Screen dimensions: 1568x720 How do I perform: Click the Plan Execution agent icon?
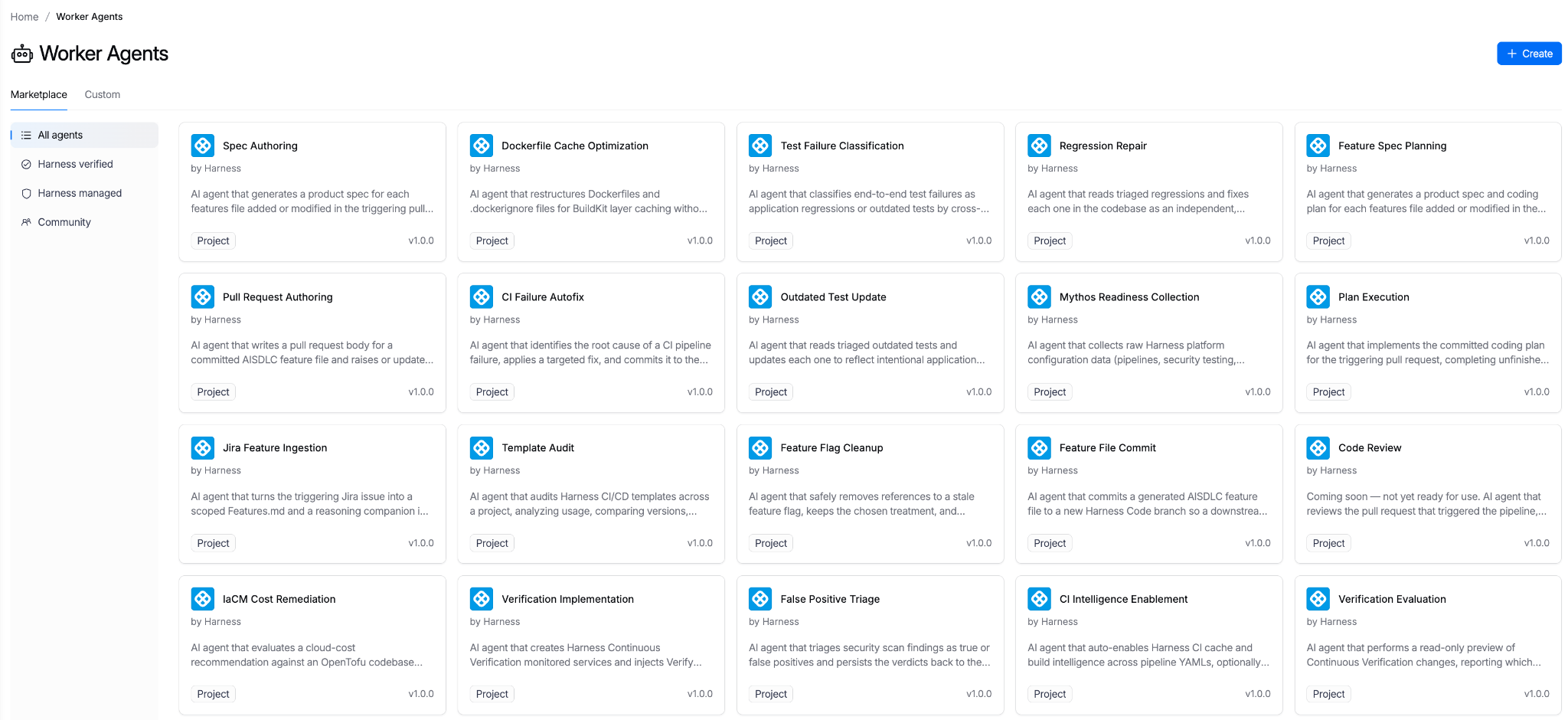pyautogui.click(x=1318, y=296)
